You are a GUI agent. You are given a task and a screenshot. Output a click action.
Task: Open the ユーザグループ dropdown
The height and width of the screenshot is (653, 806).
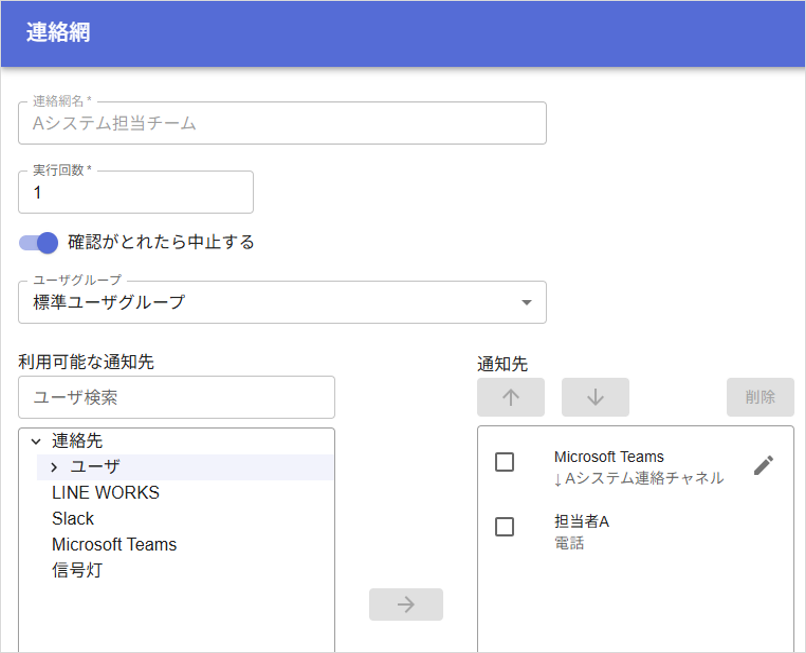tap(282, 302)
